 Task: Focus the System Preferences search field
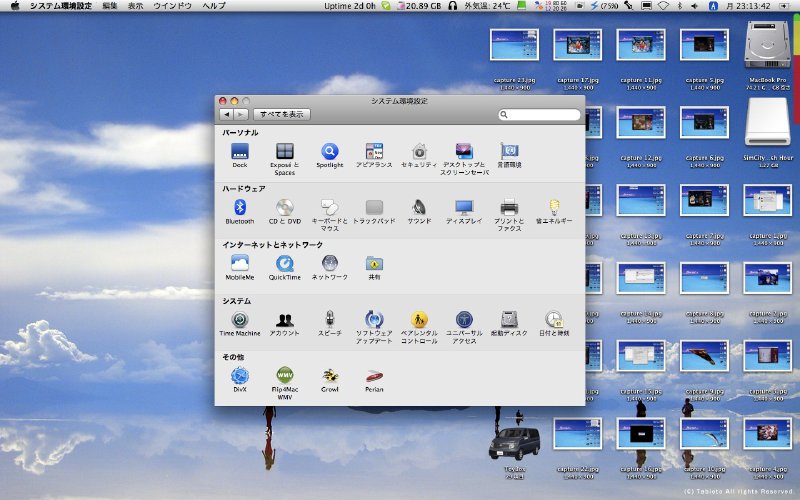coord(539,115)
